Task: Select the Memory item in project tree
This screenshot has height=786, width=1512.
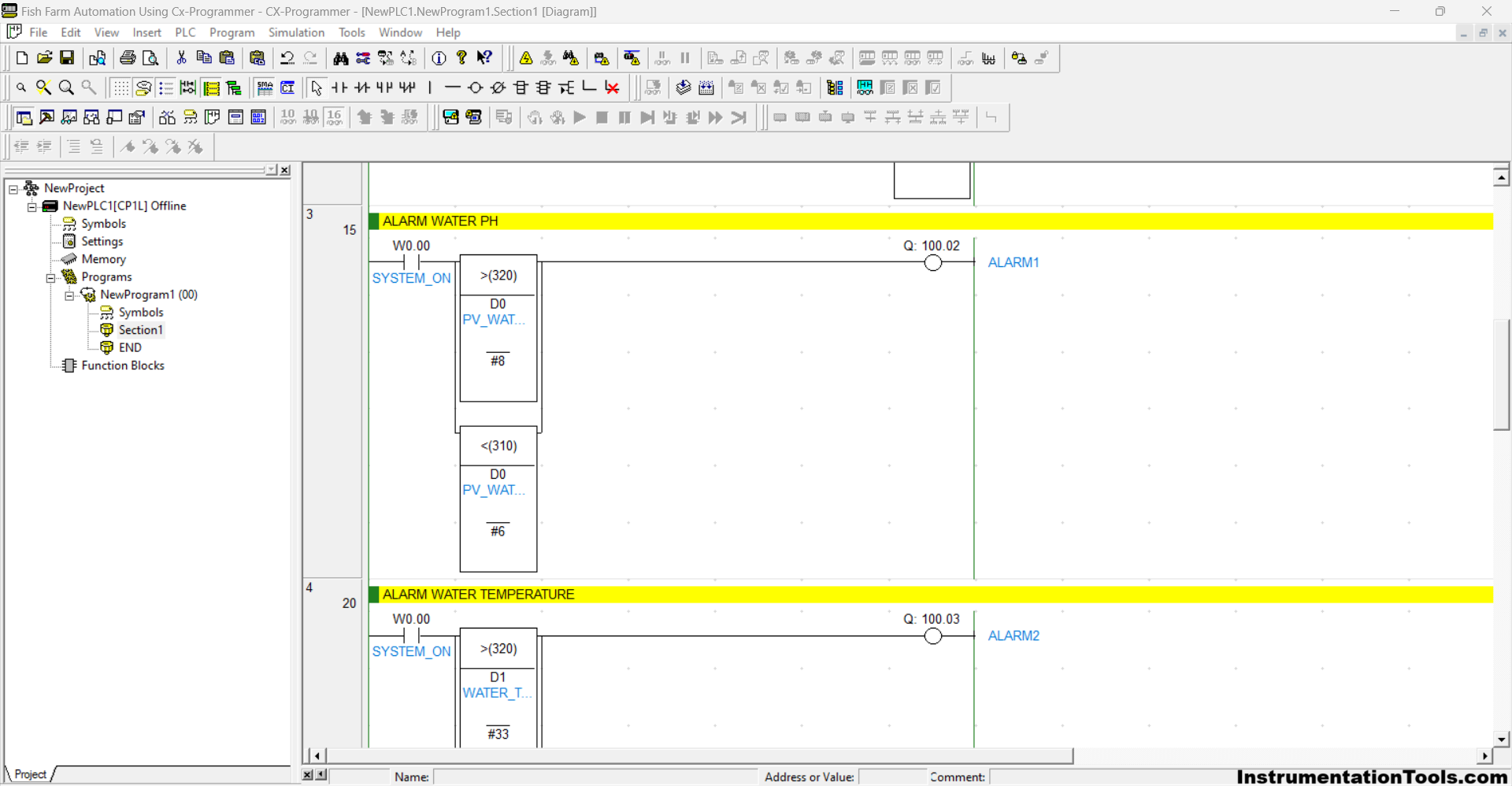Action: pyautogui.click(x=103, y=259)
